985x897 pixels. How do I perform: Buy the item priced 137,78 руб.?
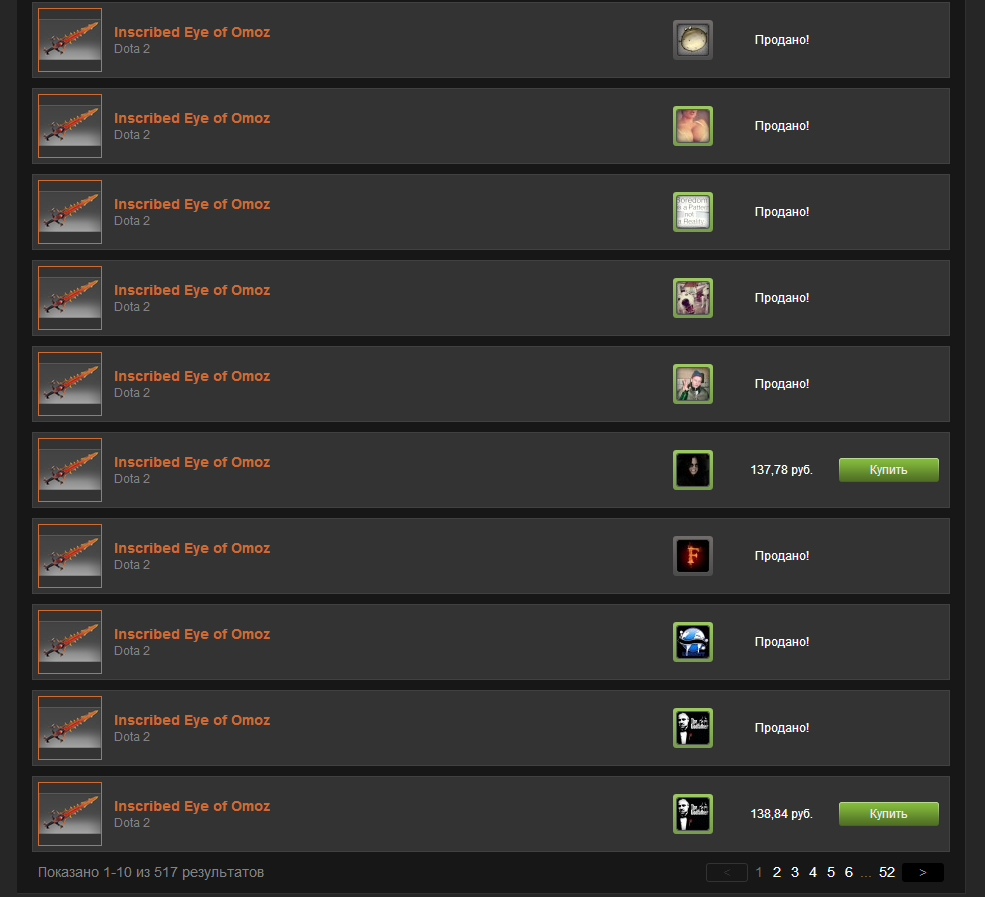pos(888,470)
